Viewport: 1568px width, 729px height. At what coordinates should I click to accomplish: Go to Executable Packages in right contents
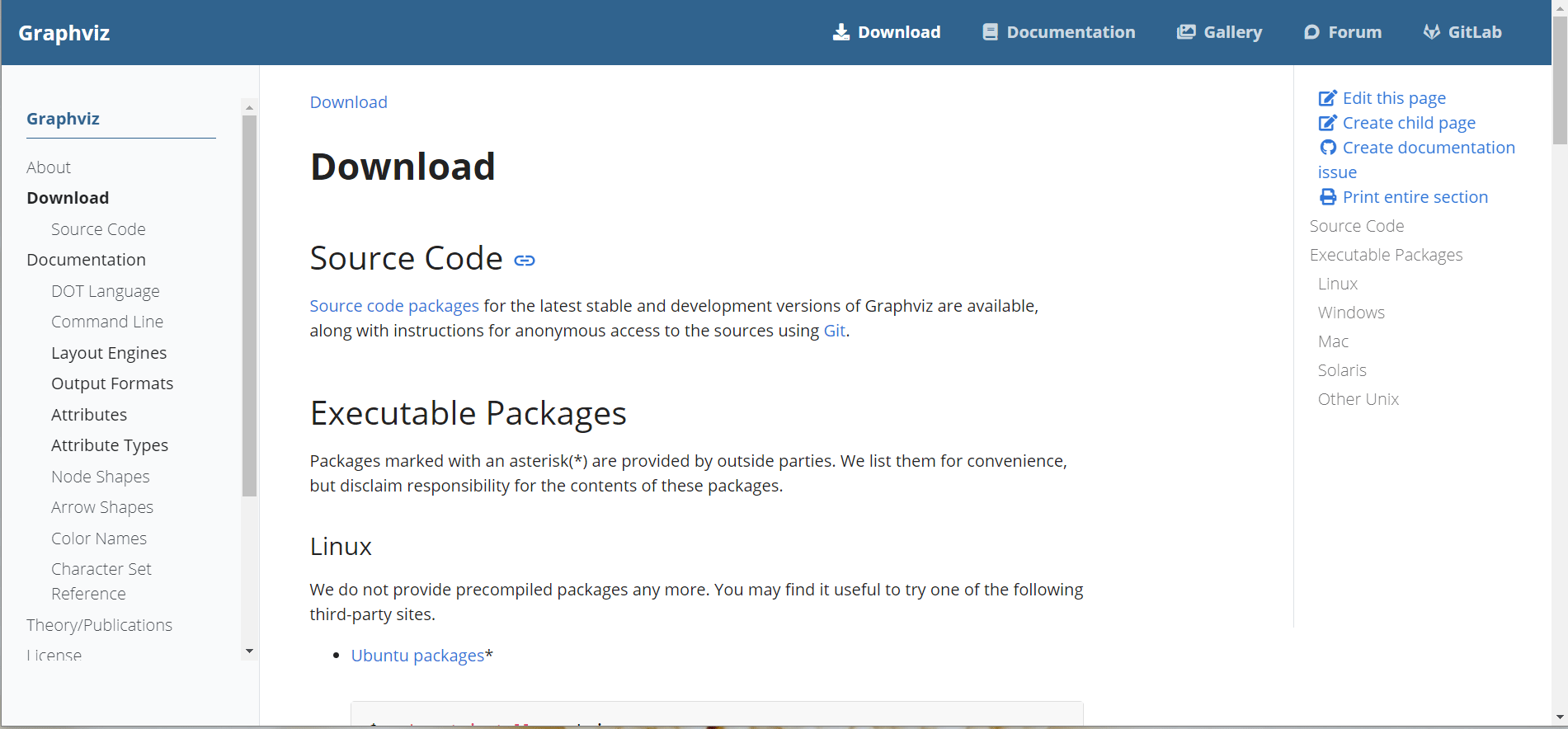1386,255
